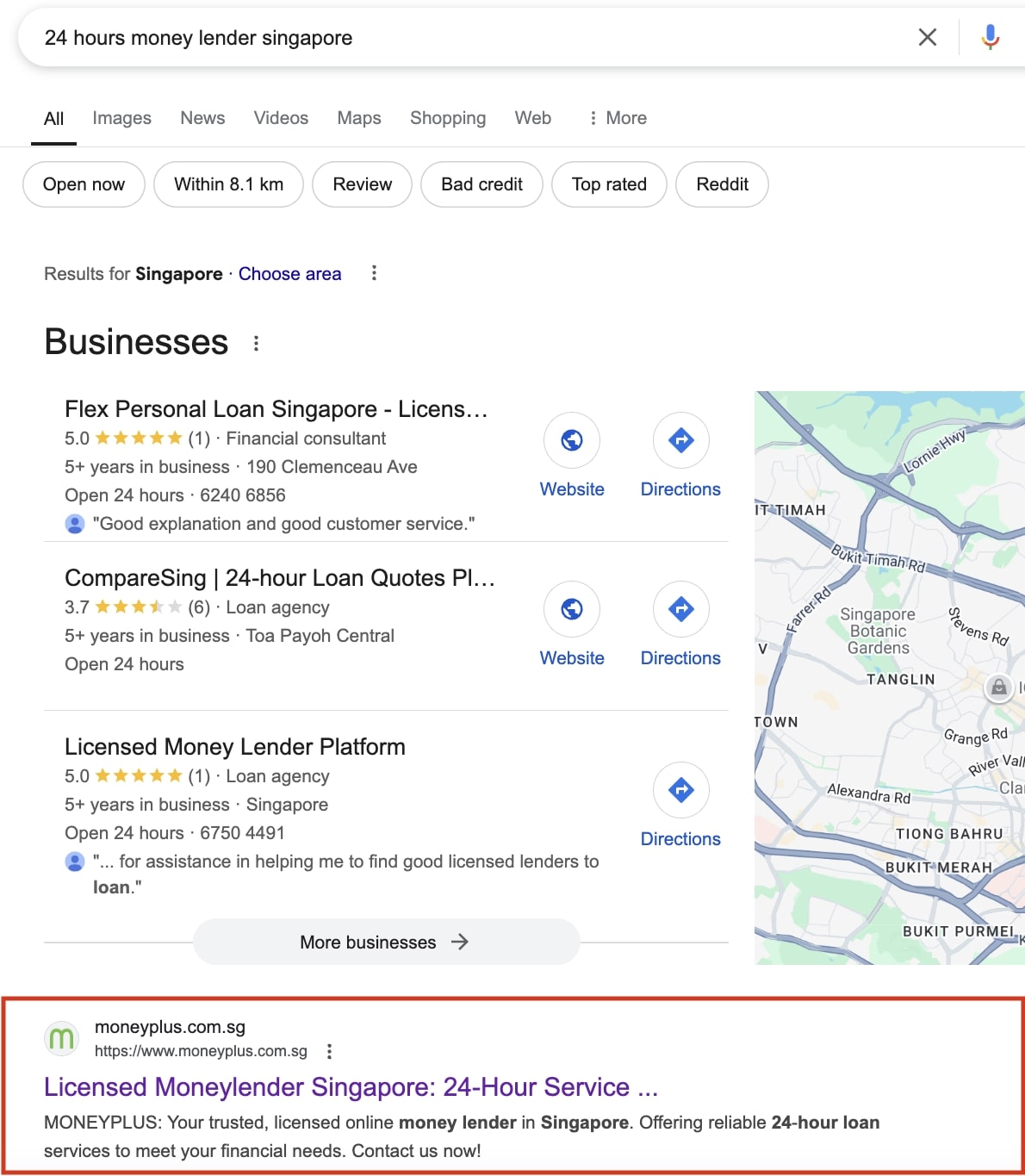
Task: Click the lock marker on the map
Action: pyautogui.click(x=998, y=687)
